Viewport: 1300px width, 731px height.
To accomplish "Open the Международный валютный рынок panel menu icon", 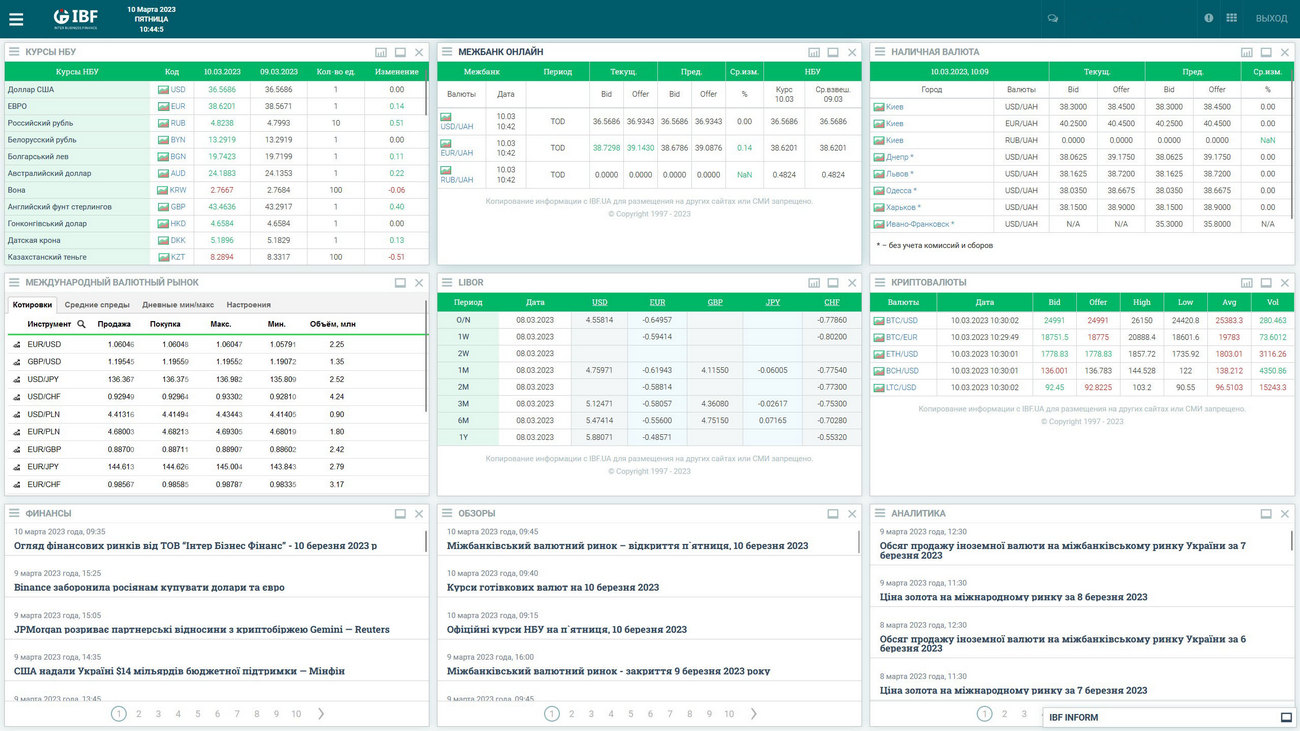I will 14,283.
